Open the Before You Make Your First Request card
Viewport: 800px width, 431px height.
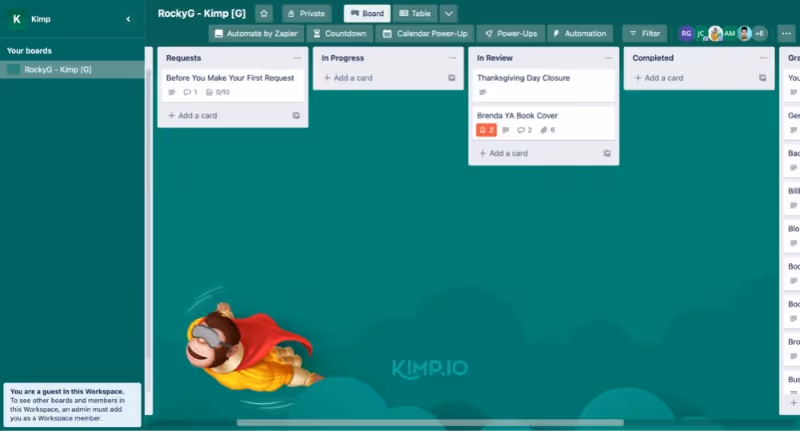(x=233, y=85)
